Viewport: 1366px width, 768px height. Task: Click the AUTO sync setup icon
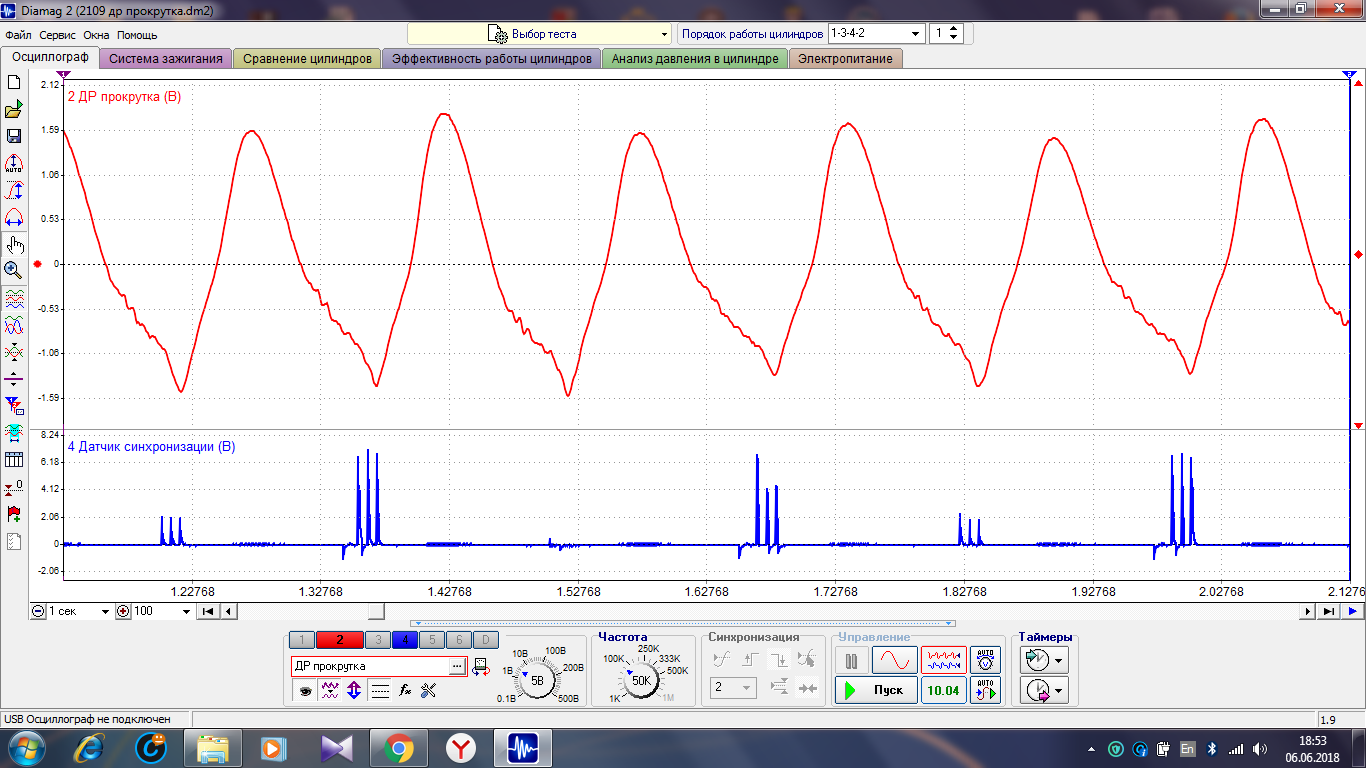click(986, 690)
